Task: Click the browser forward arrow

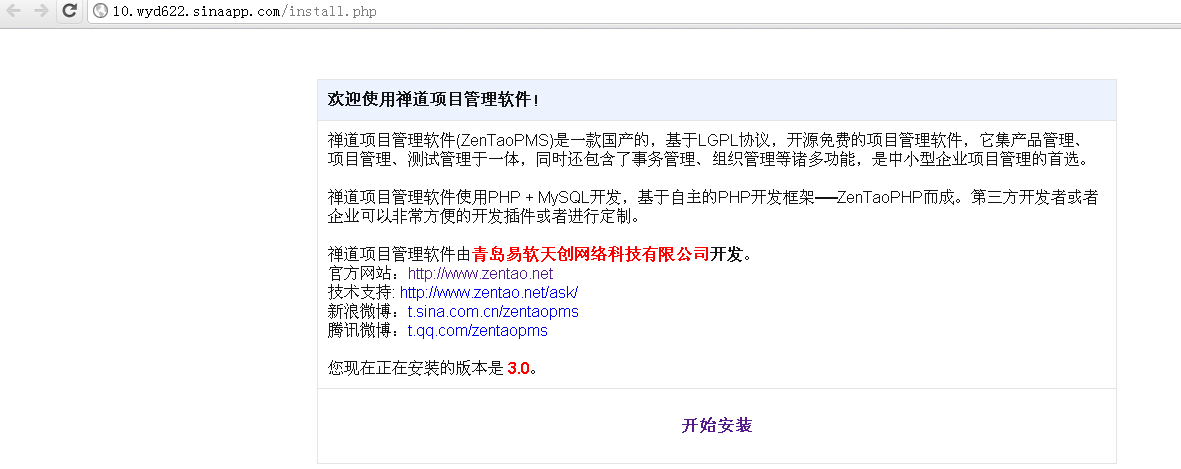Action: click(x=42, y=11)
